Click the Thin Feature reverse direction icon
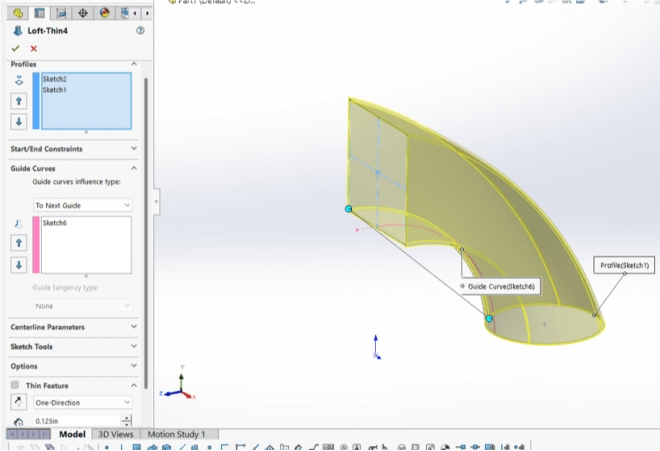 click(x=18, y=402)
